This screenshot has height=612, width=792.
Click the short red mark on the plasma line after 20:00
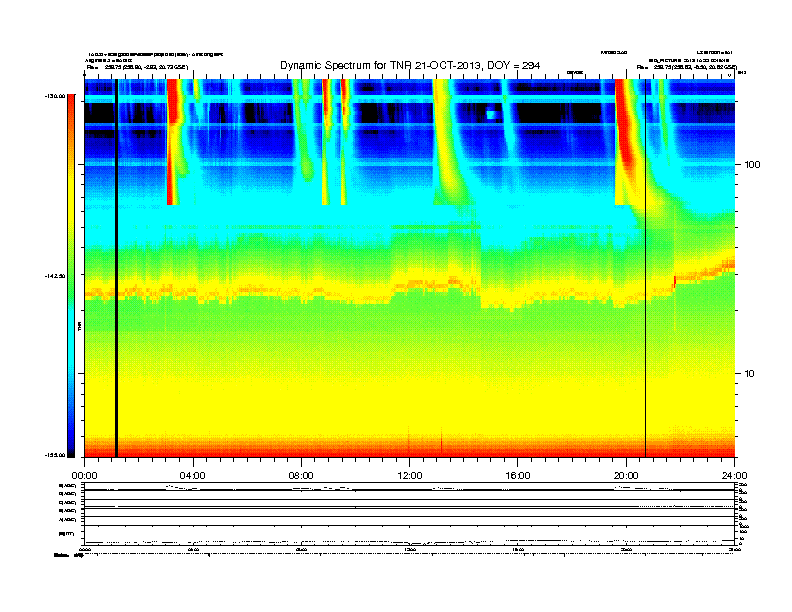[x=675, y=281]
